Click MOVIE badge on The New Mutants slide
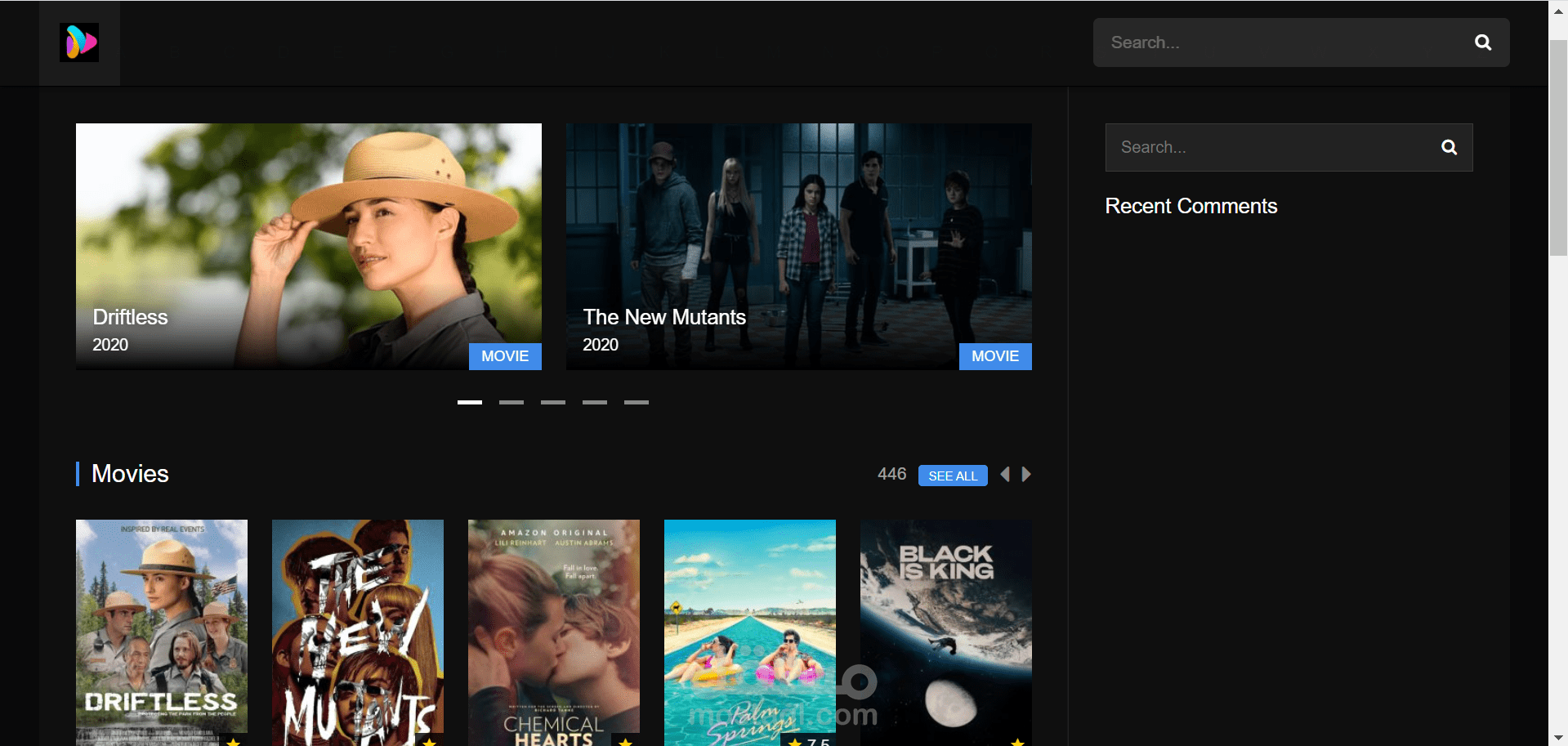The image size is (1568, 746). pyautogui.click(x=995, y=356)
